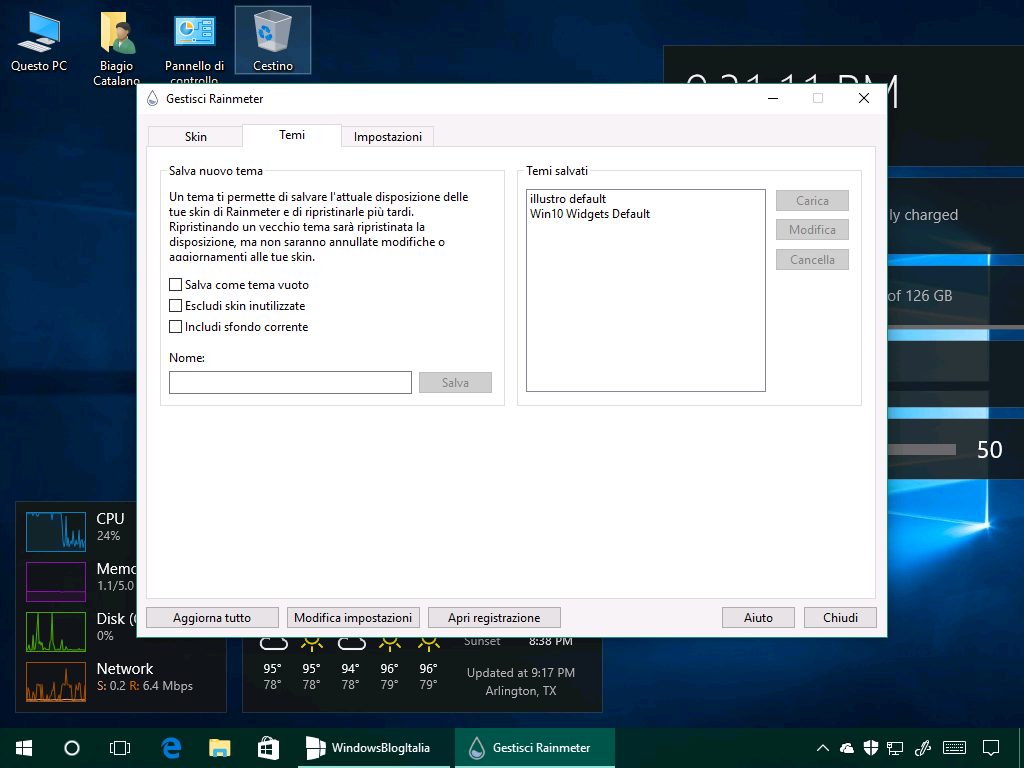The width and height of the screenshot is (1024, 768).
Task: Select the Temi tab
Action: [292, 135]
